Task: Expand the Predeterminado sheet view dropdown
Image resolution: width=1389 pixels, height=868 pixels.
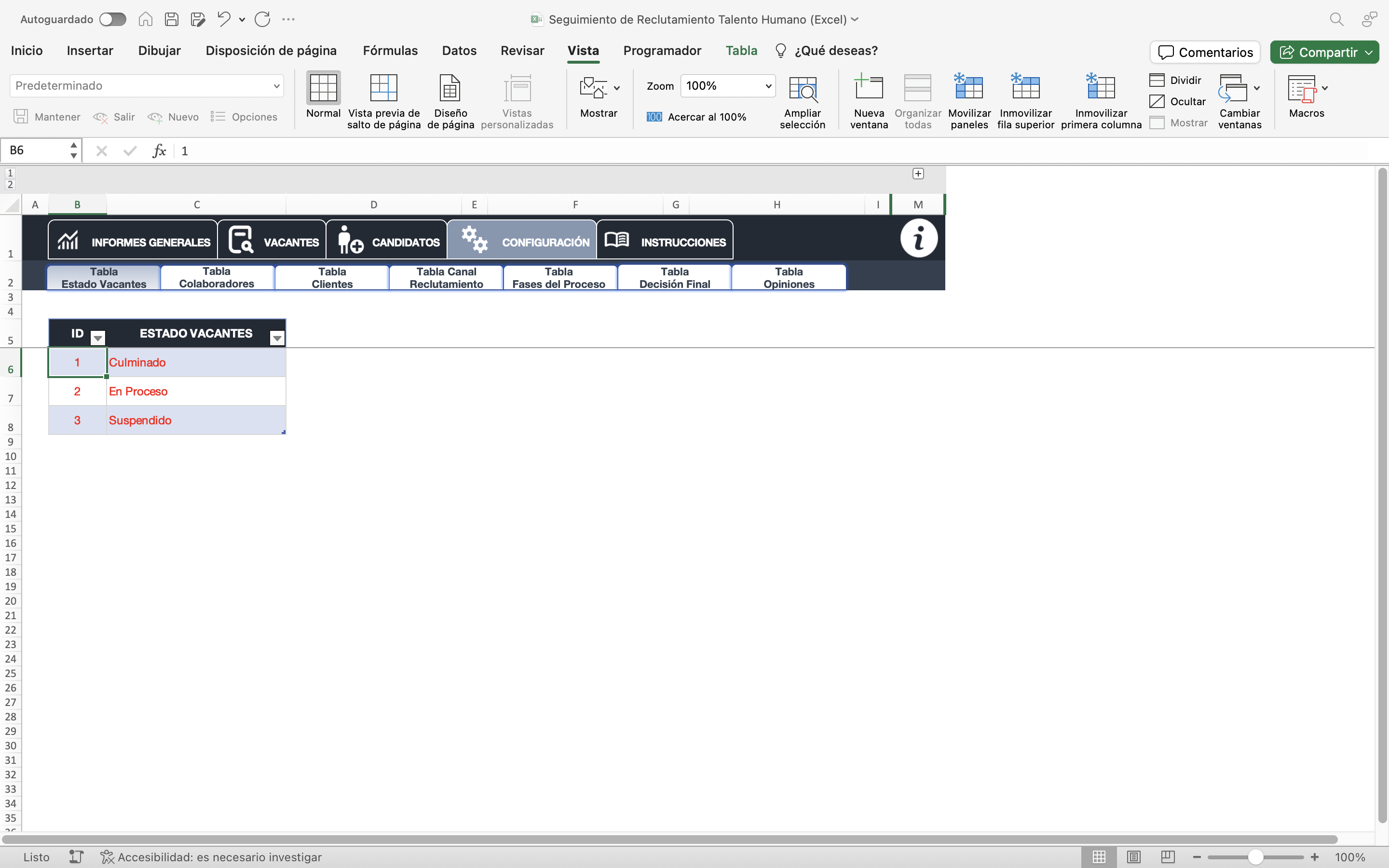Action: (276, 86)
